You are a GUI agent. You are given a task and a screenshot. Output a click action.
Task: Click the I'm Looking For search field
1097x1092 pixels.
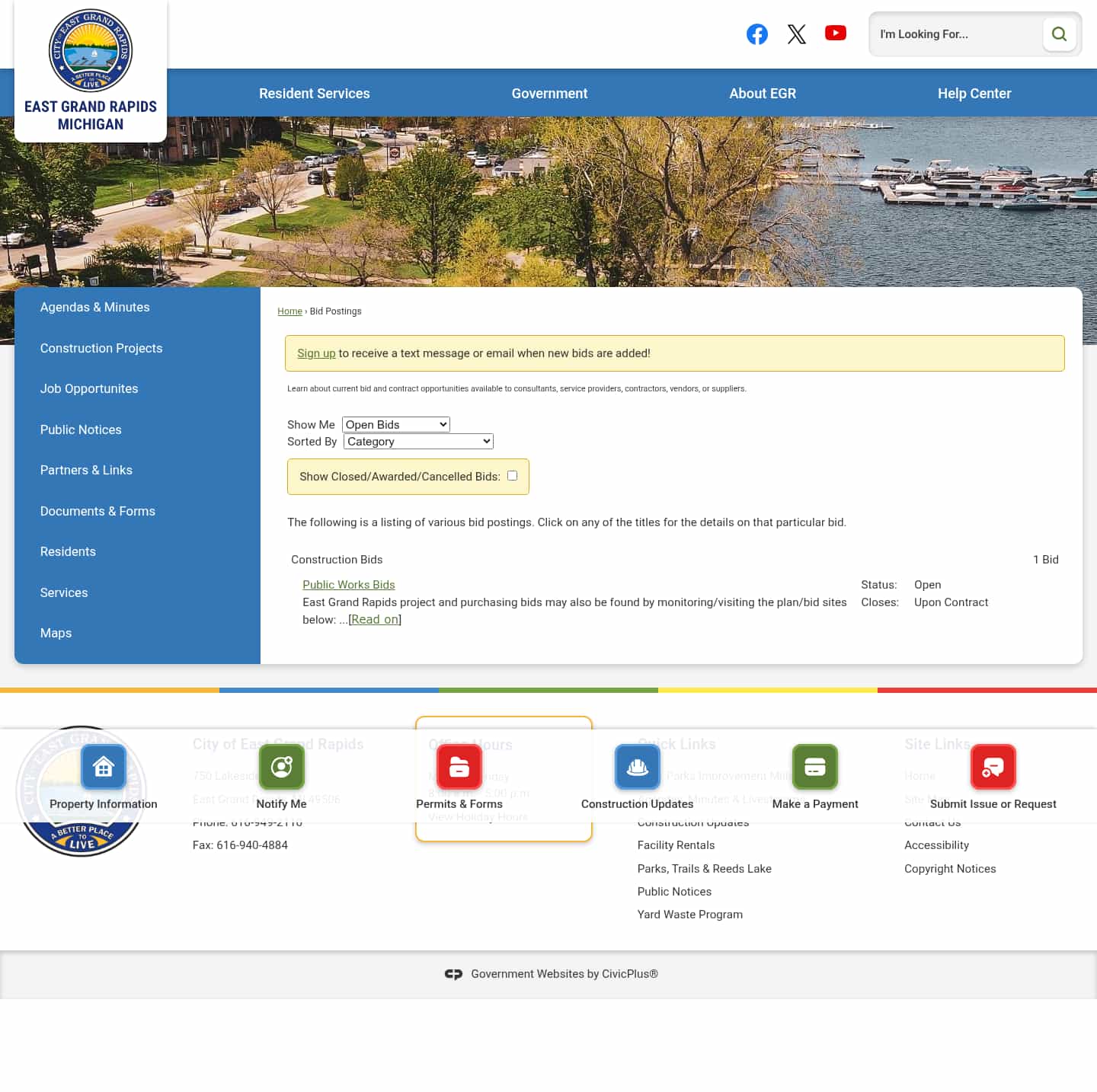tap(955, 34)
